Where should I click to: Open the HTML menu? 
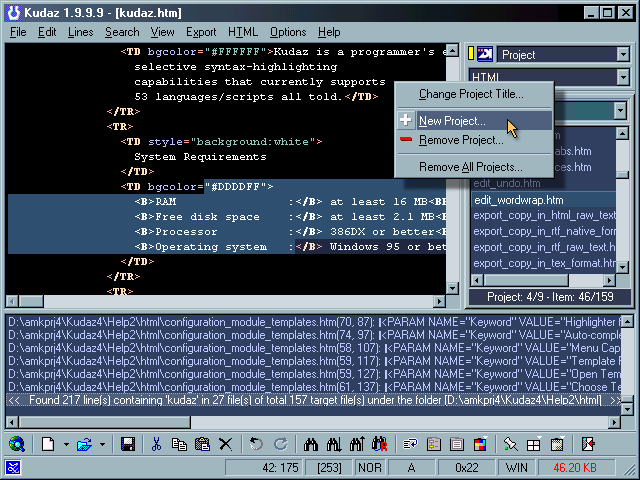tap(243, 32)
